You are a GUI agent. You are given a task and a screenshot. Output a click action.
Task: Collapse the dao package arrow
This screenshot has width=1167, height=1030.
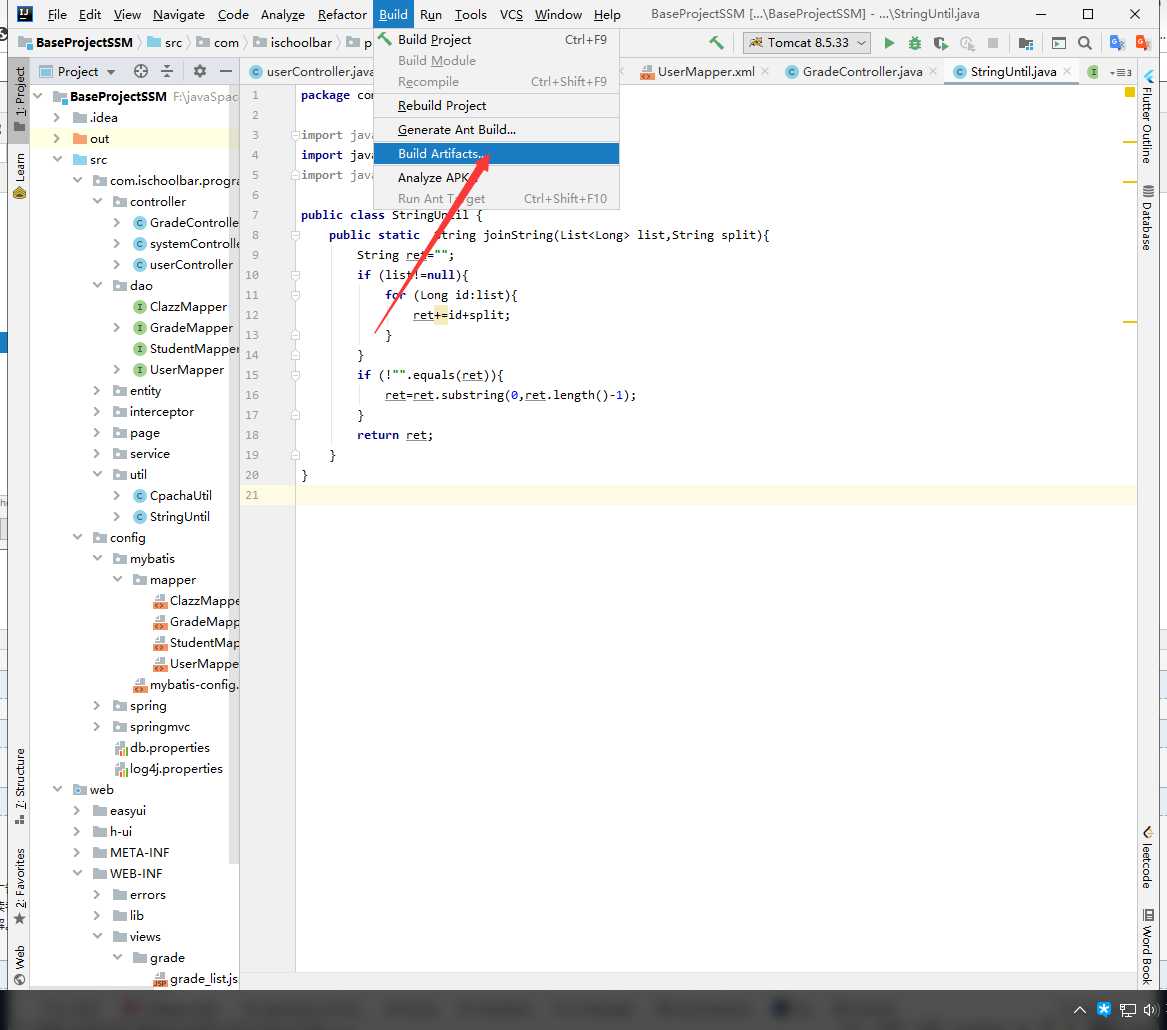point(97,285)
